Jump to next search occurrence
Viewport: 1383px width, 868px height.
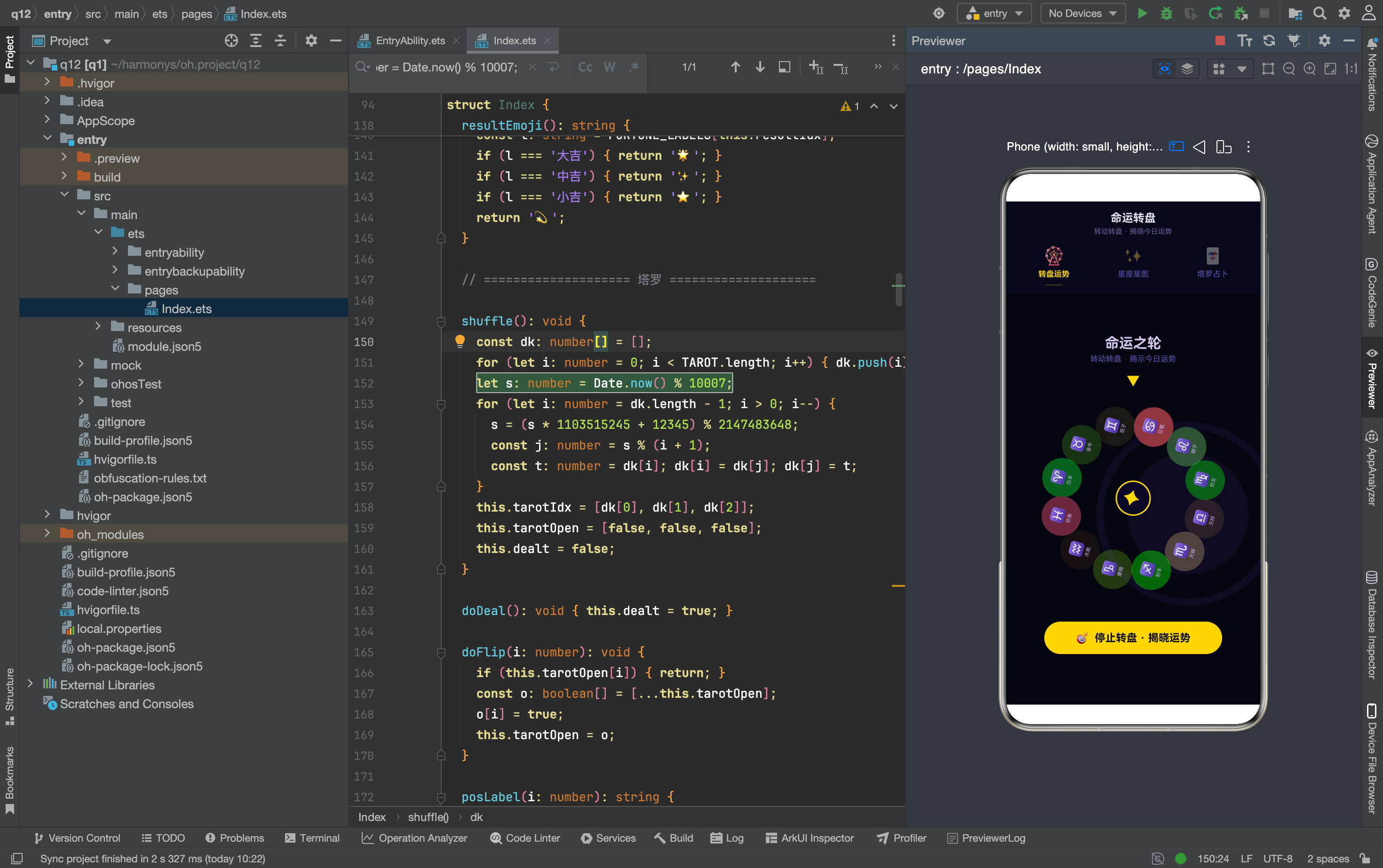click(x=760, y=67)
